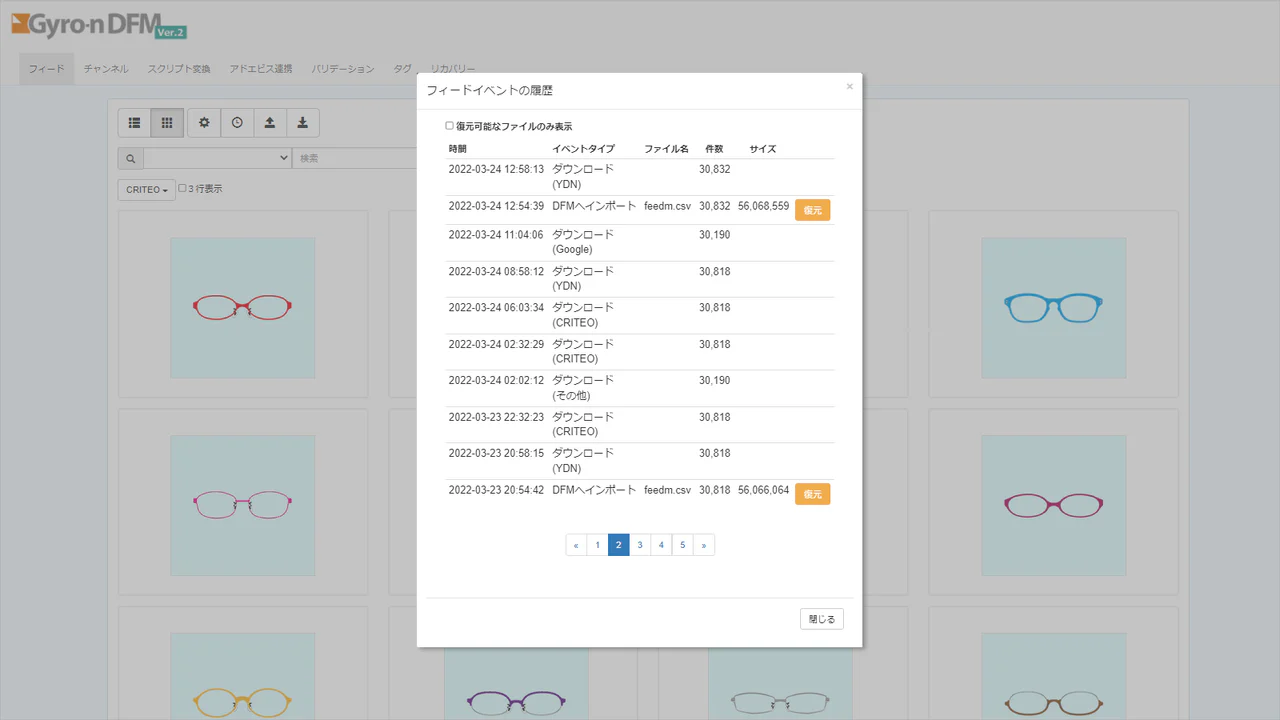Open the タグ tab
Image resolution: width=1280 pixels, height=720 pixels.
[x=402, y=69]
